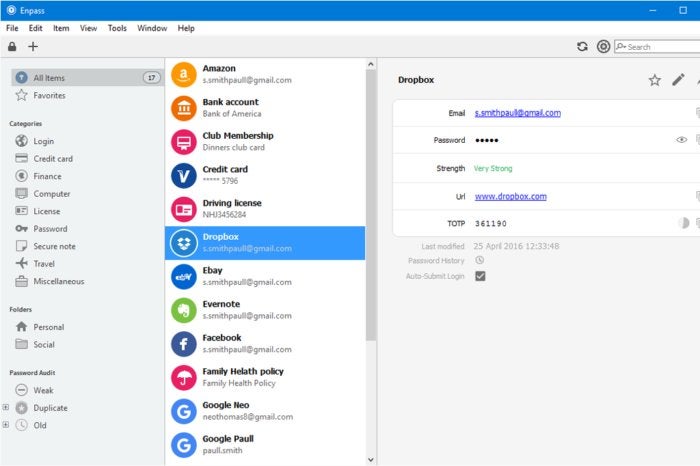Select the Driving license icon

(183, 209)
